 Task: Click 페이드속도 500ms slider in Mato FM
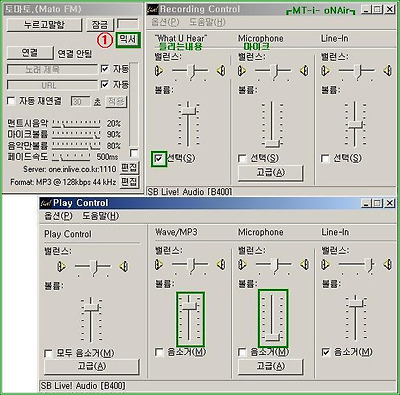pos(71,156)
